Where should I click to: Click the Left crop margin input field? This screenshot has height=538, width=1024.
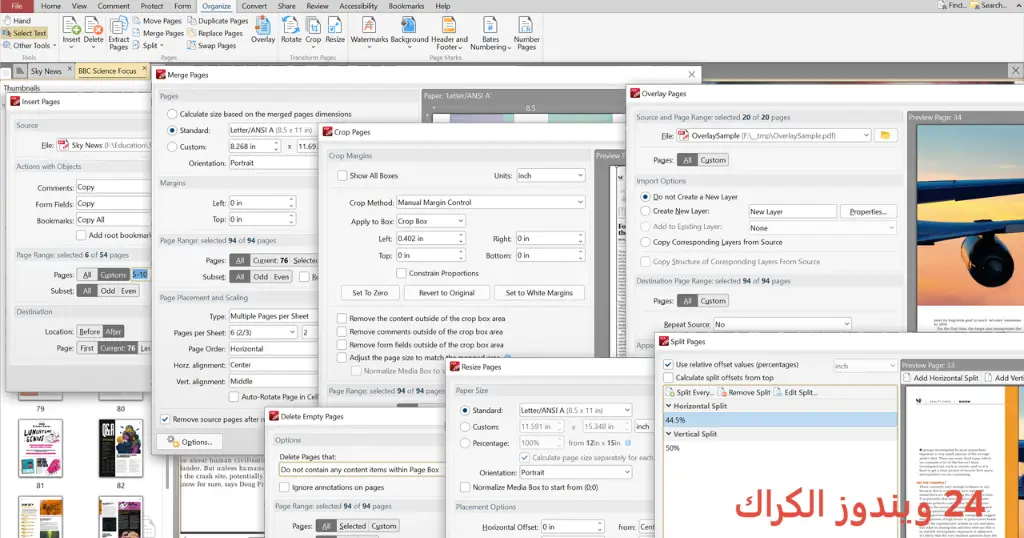(x=430, y=238)
